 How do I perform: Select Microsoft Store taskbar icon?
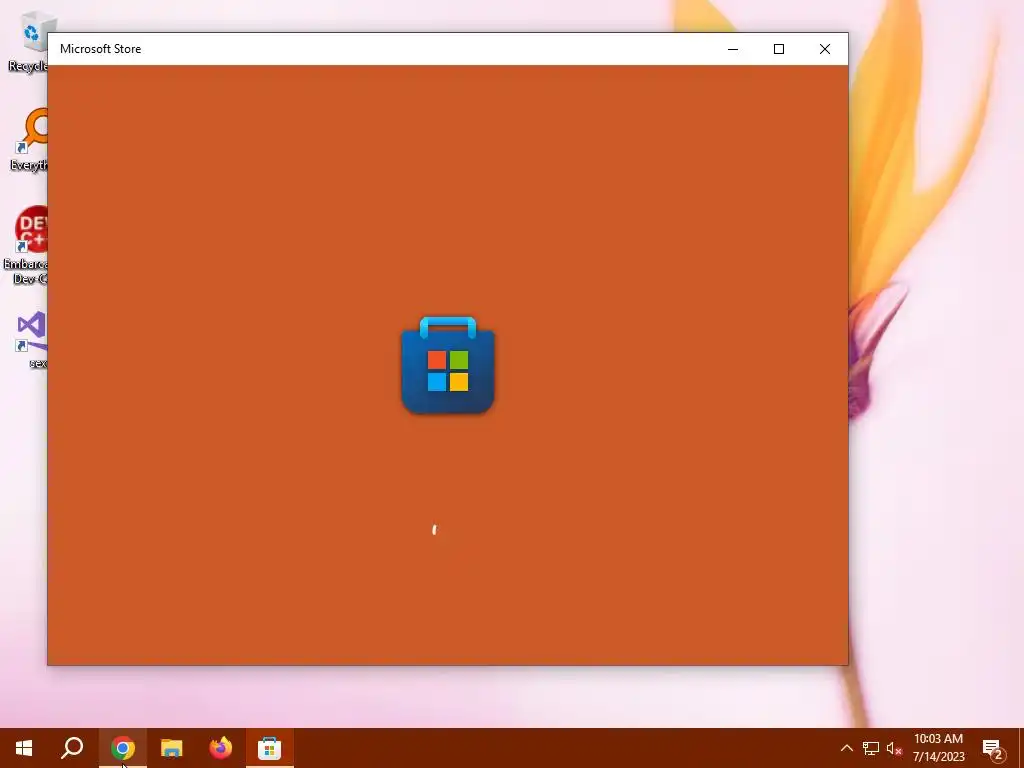click(x=270, y=748)
